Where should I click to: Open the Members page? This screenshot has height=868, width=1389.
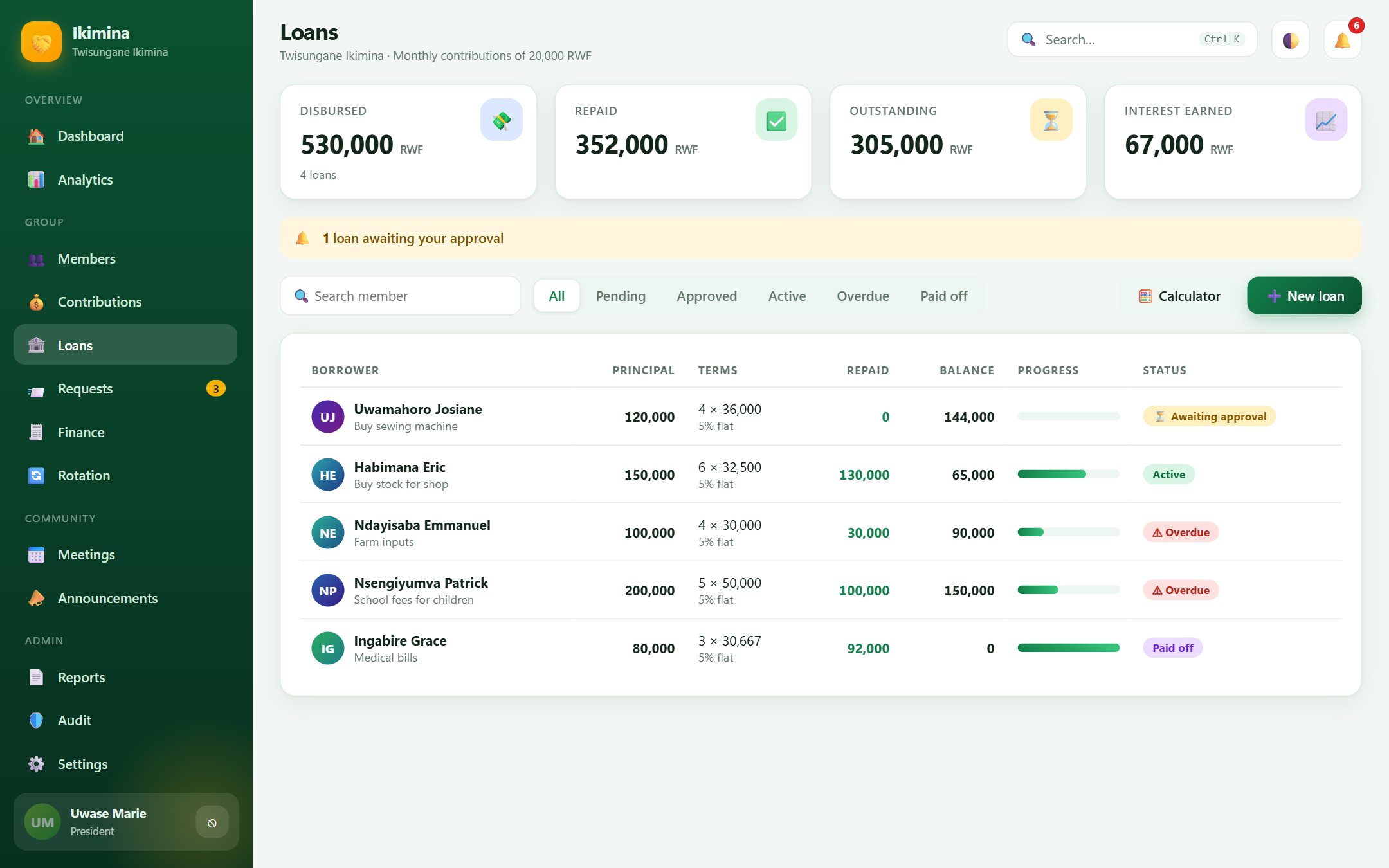125,259
